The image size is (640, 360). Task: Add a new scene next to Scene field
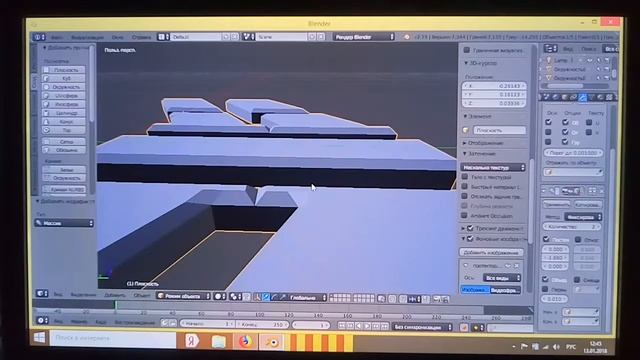312,37
